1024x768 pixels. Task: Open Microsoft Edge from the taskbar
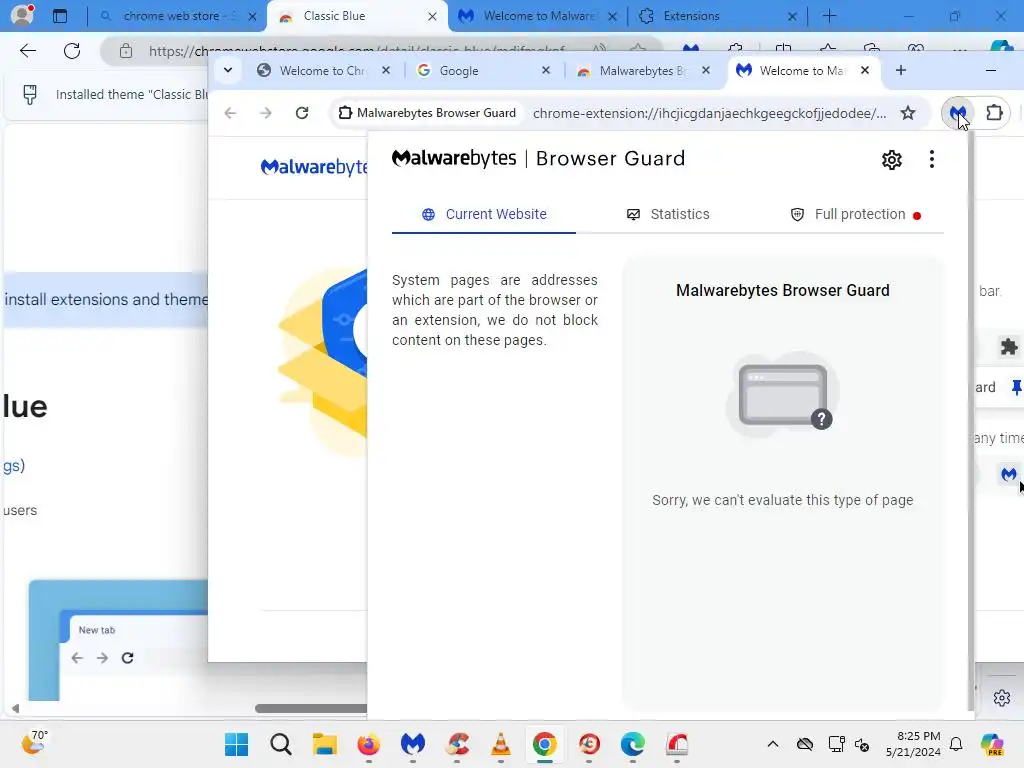632,744
